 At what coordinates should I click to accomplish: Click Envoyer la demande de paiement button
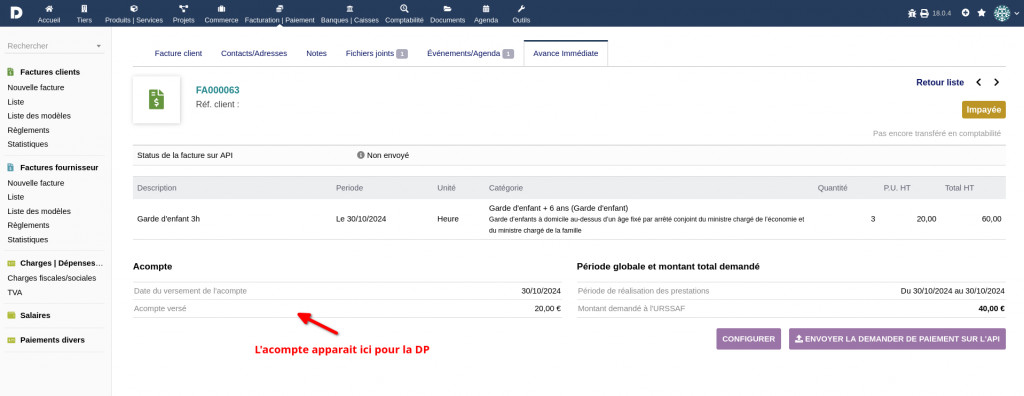point(897,339)
